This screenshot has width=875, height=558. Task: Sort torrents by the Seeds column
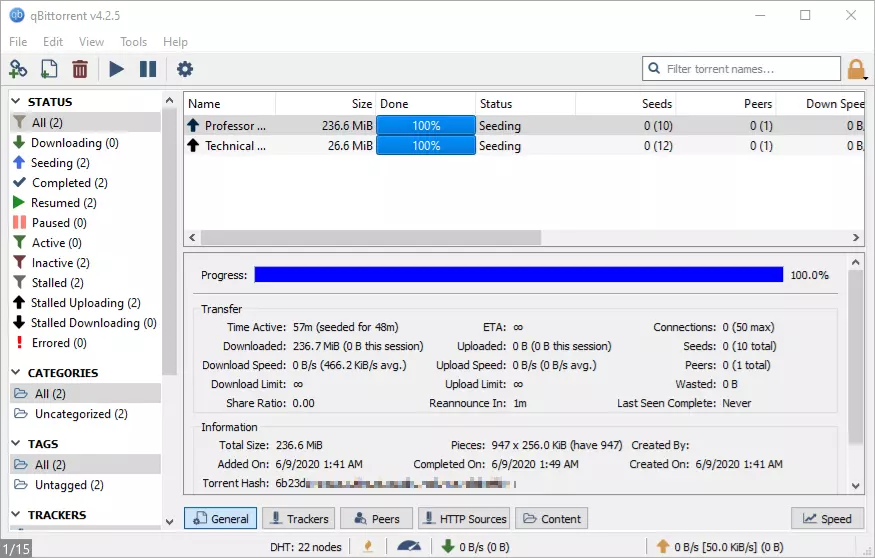coord(625,104)
